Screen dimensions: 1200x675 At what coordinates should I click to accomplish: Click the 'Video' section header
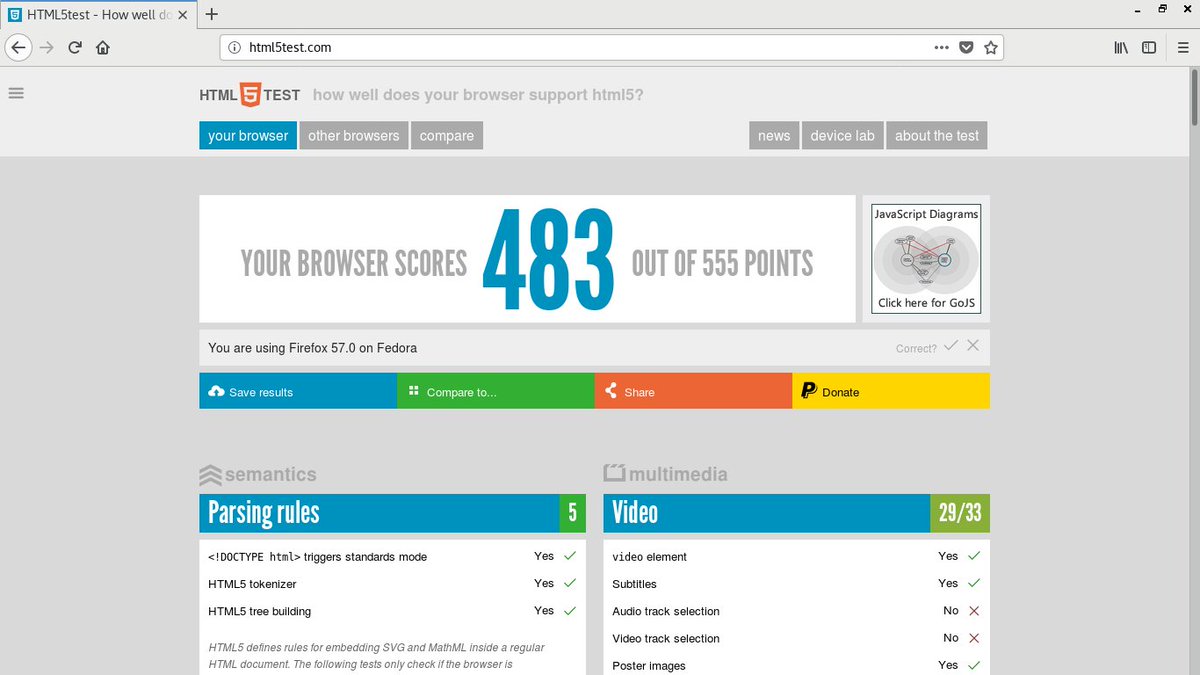click(x=767, y=513)
